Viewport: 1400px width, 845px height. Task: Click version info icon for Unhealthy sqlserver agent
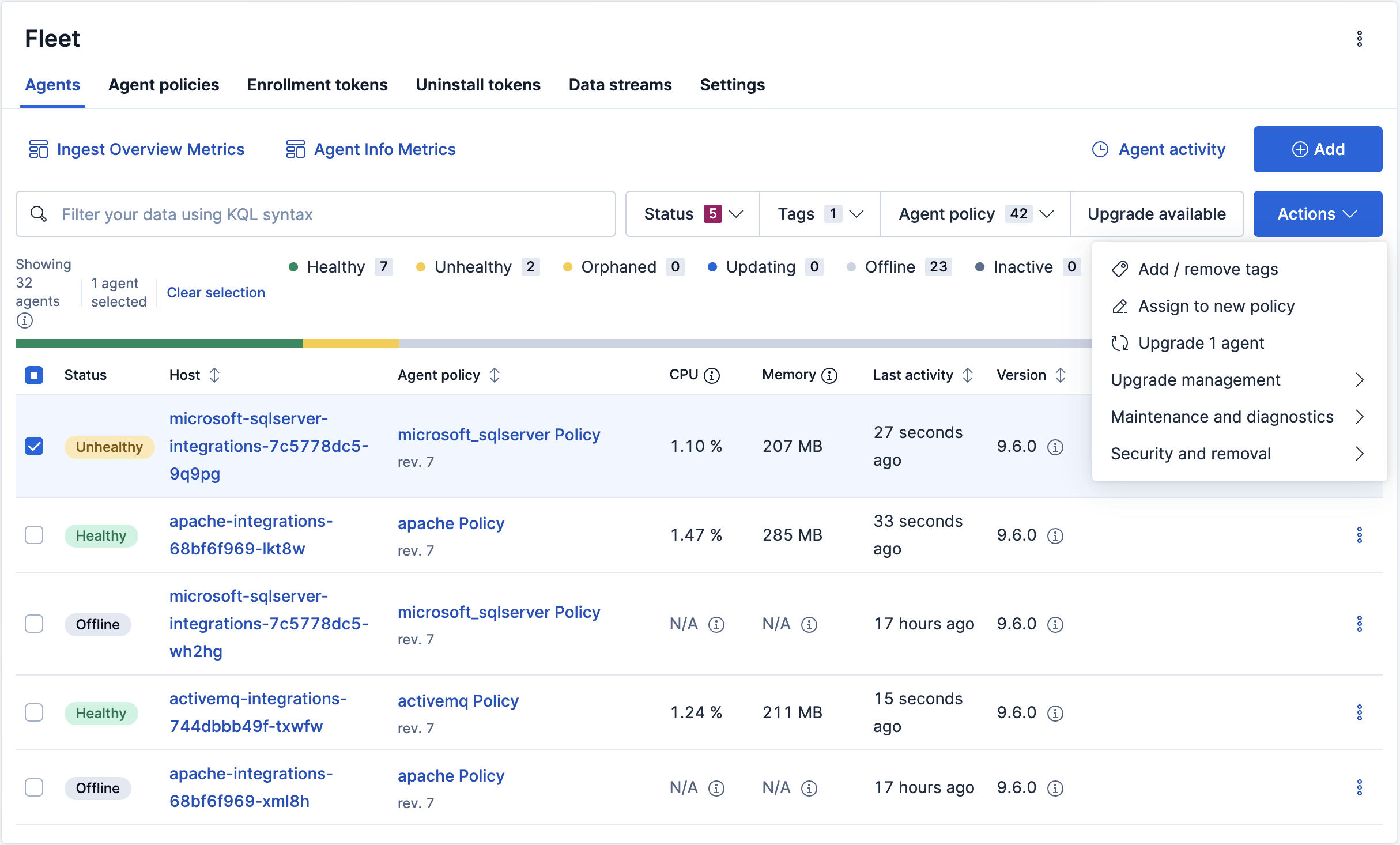pos(1055,447)
